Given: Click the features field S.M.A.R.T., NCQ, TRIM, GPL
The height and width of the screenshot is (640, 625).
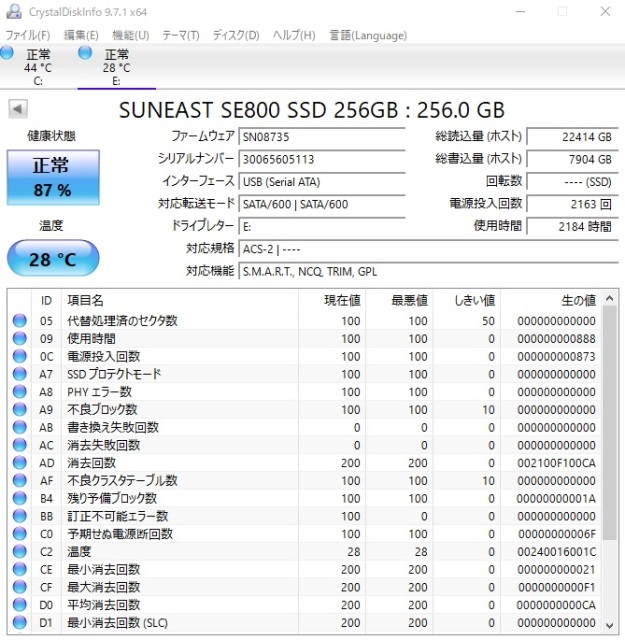Looking at the screenshot, I should tap(428, 271).
